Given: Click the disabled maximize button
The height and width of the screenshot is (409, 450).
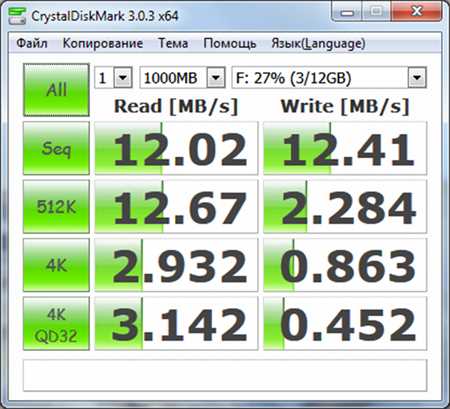Looking at the screenshot, I should click(376, 12).
